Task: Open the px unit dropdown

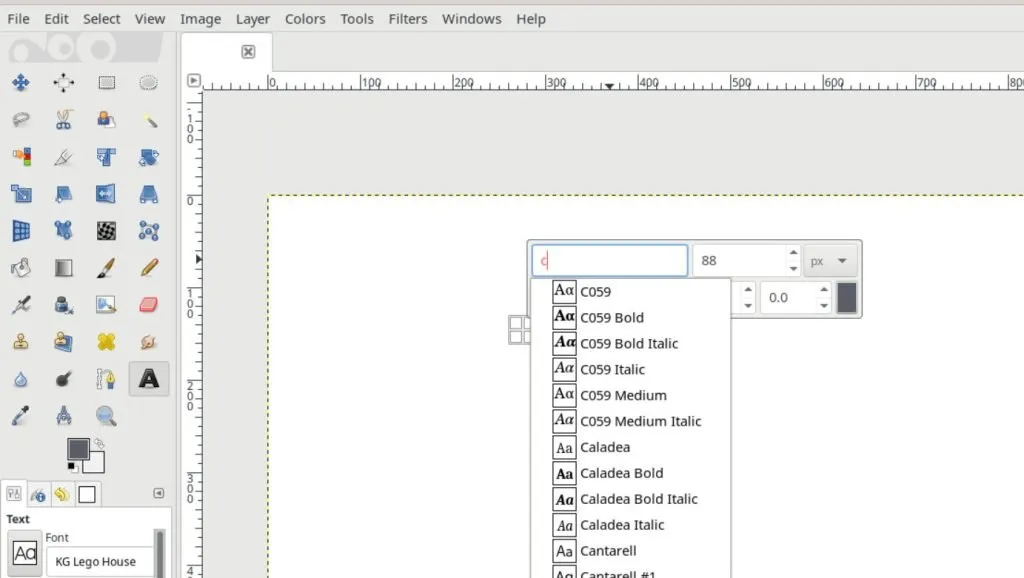Action: pyautogui.click(x=830, y=261)
